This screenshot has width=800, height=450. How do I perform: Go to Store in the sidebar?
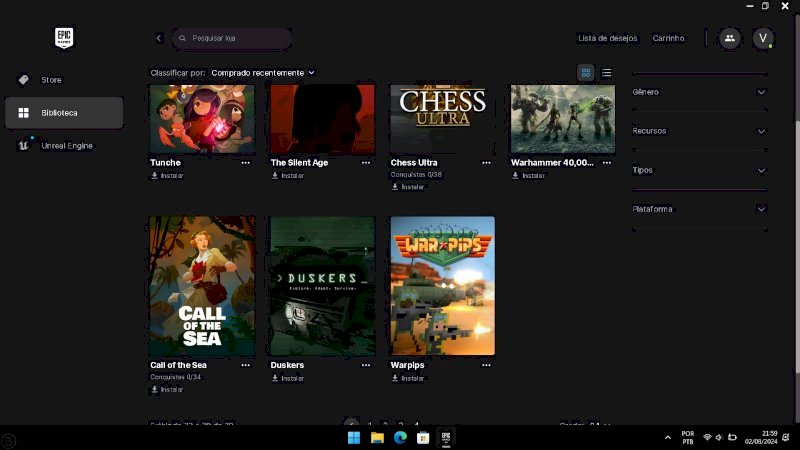pyautogui.click(x=50, y=79)
